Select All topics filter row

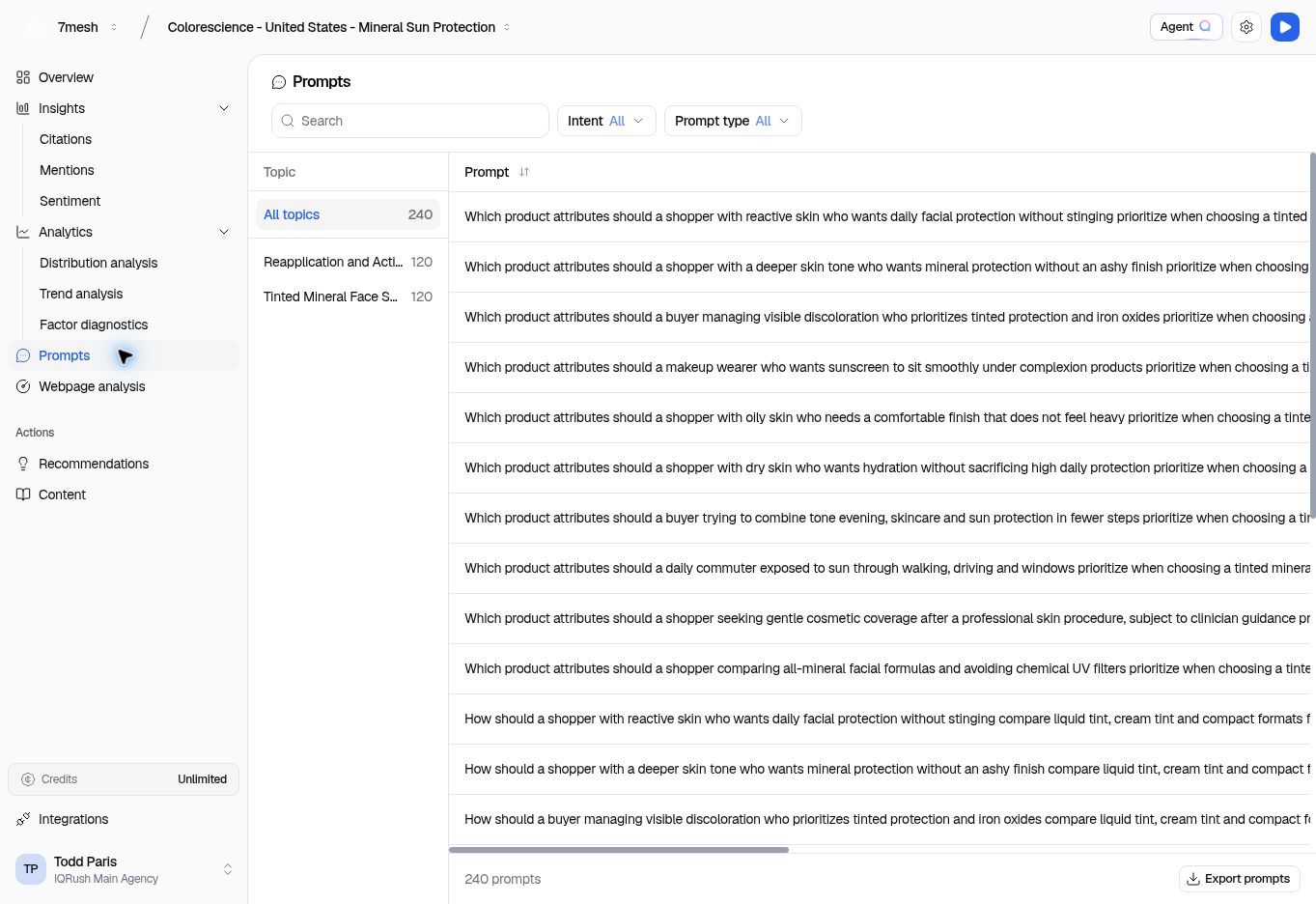coord(348,214)
